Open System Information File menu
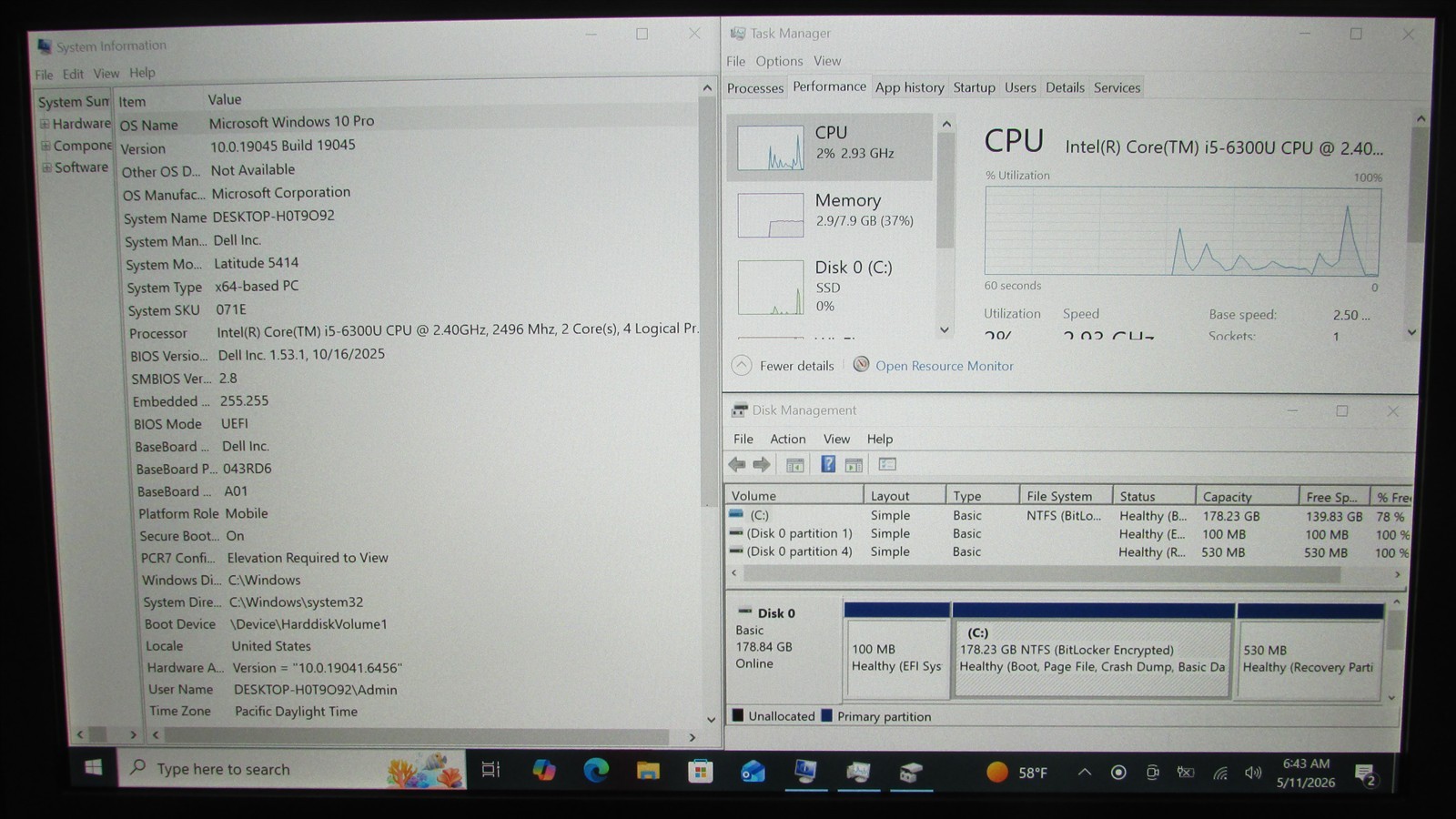The width and height of the screenshot is (1456, 819). coord(44,75)
